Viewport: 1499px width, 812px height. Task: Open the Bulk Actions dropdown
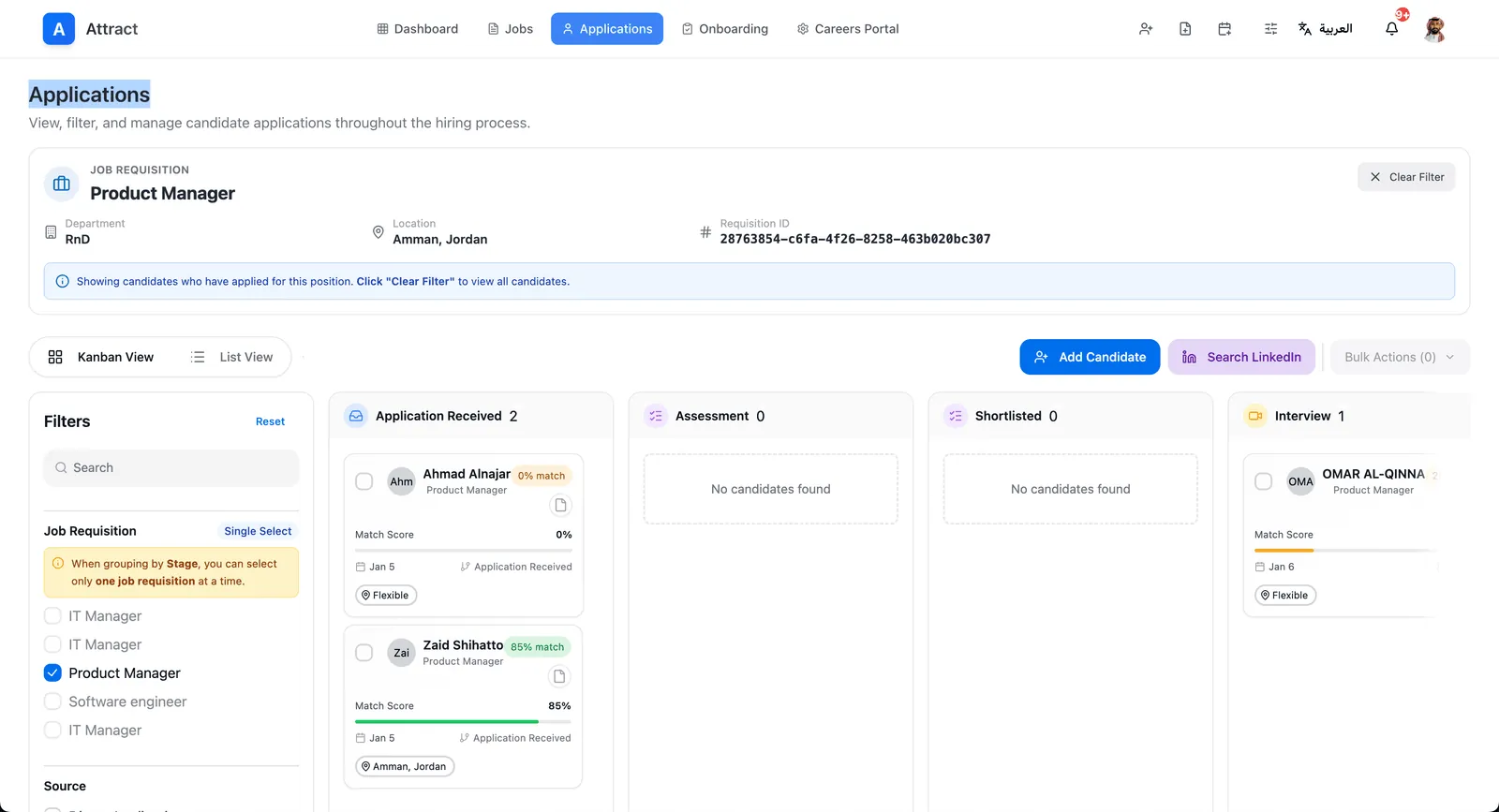[x=1400, y=357]
